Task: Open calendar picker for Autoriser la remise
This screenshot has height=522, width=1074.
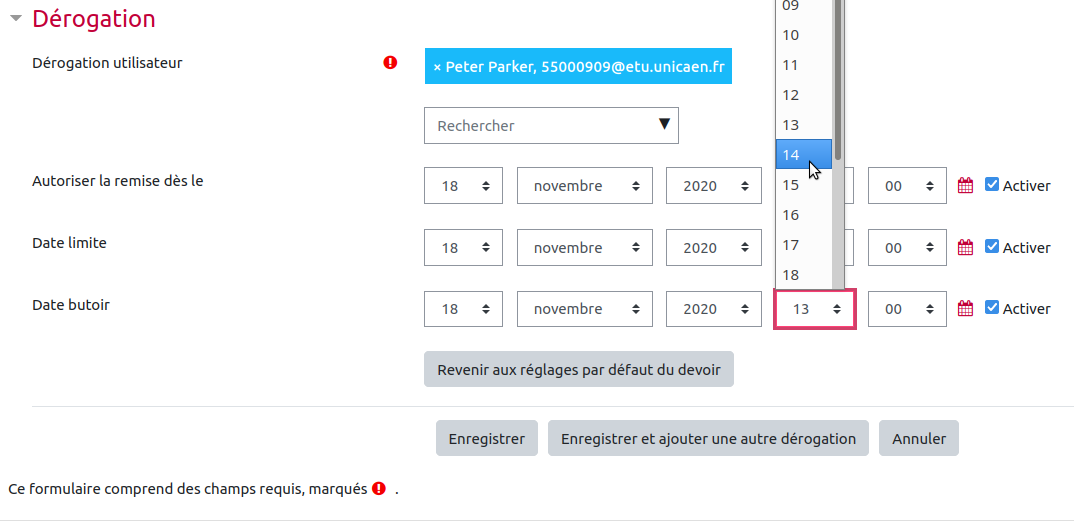Action: (965, 186)
